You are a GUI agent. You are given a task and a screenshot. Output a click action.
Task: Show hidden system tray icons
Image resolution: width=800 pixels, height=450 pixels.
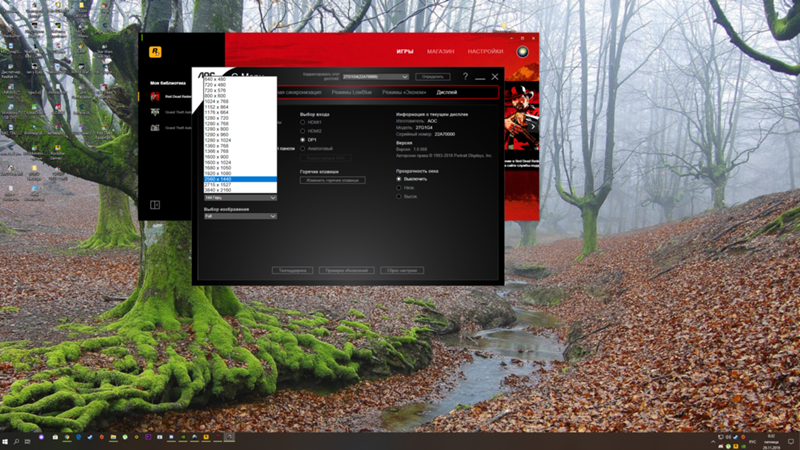click(713, 442)
